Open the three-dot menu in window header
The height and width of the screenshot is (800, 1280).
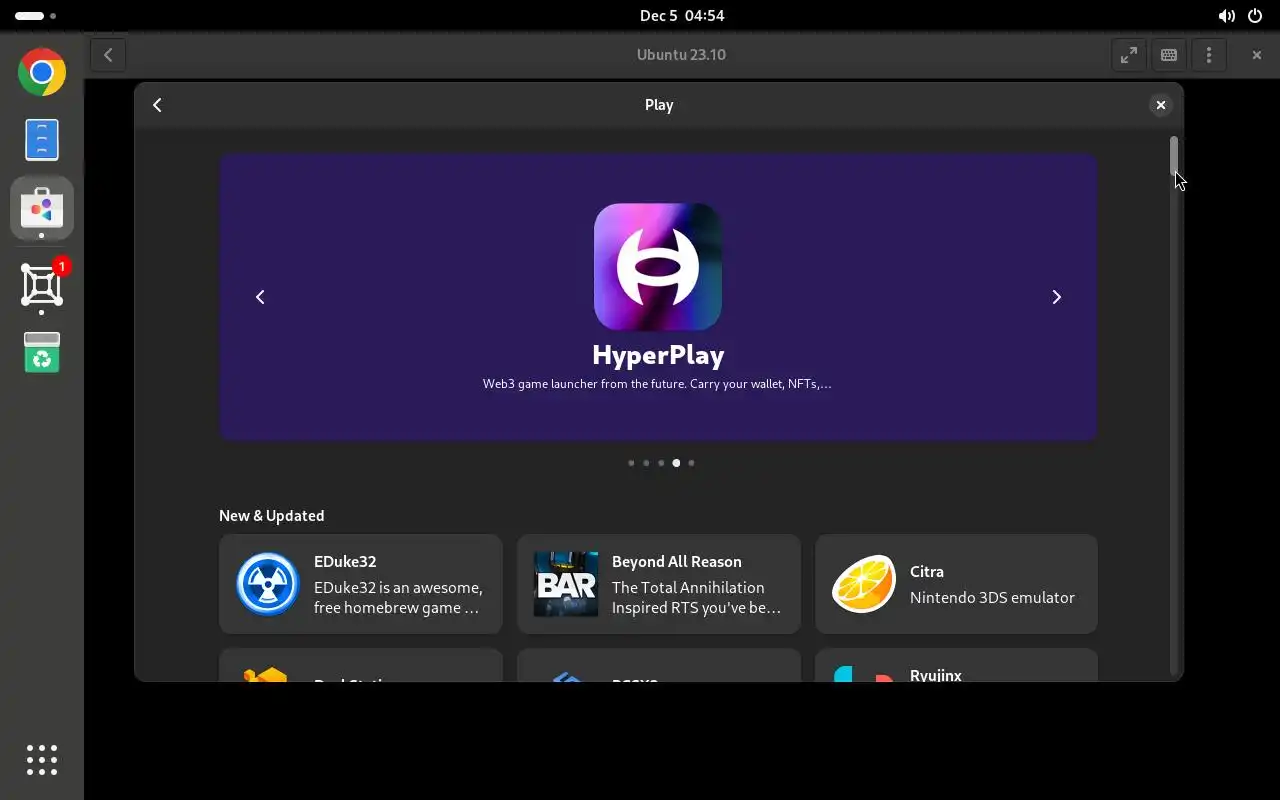tap(1209, 55)
